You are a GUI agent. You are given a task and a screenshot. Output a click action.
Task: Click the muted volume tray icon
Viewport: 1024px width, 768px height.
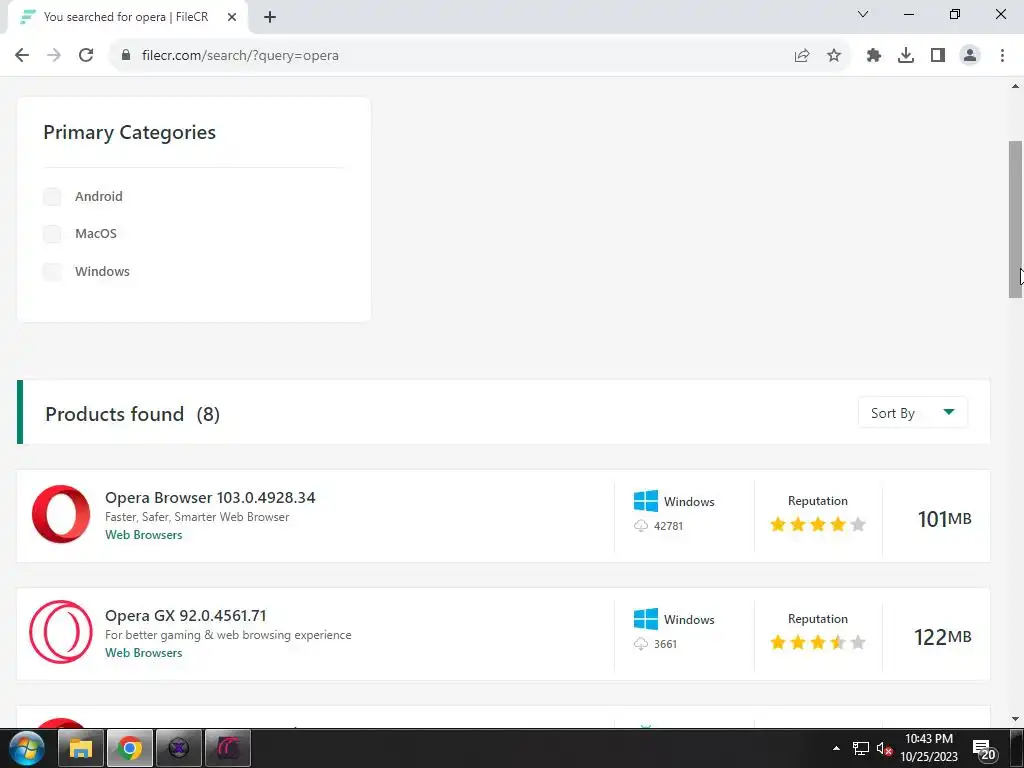click(884, 748)
